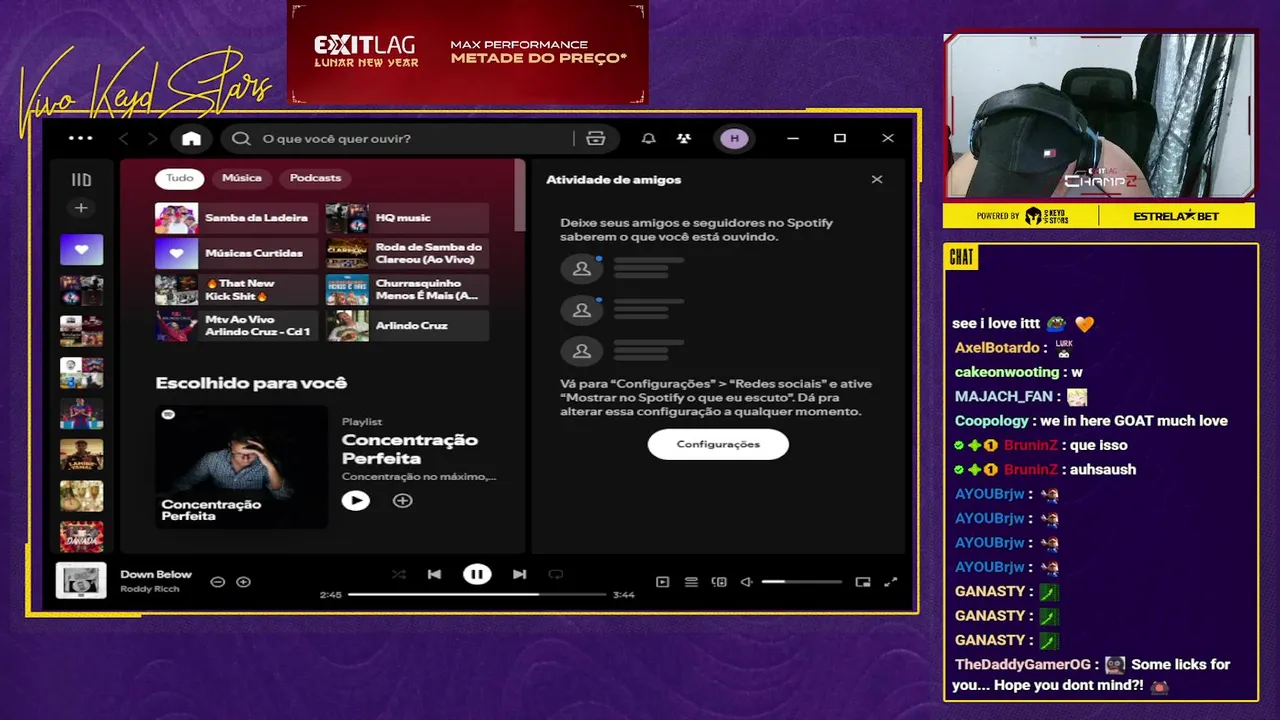1280x720 pixels.
Task: Open the 'Arlindo Cruz' shortcut
Action: coord(407,326)
